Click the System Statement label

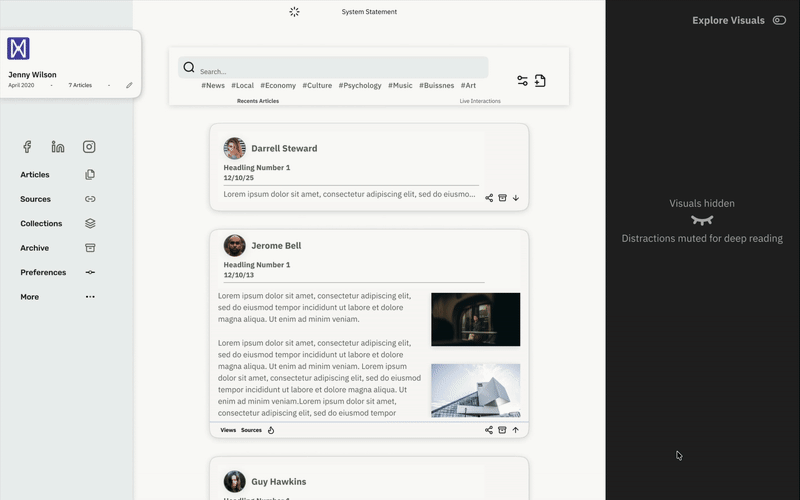[x=369, y=12]
